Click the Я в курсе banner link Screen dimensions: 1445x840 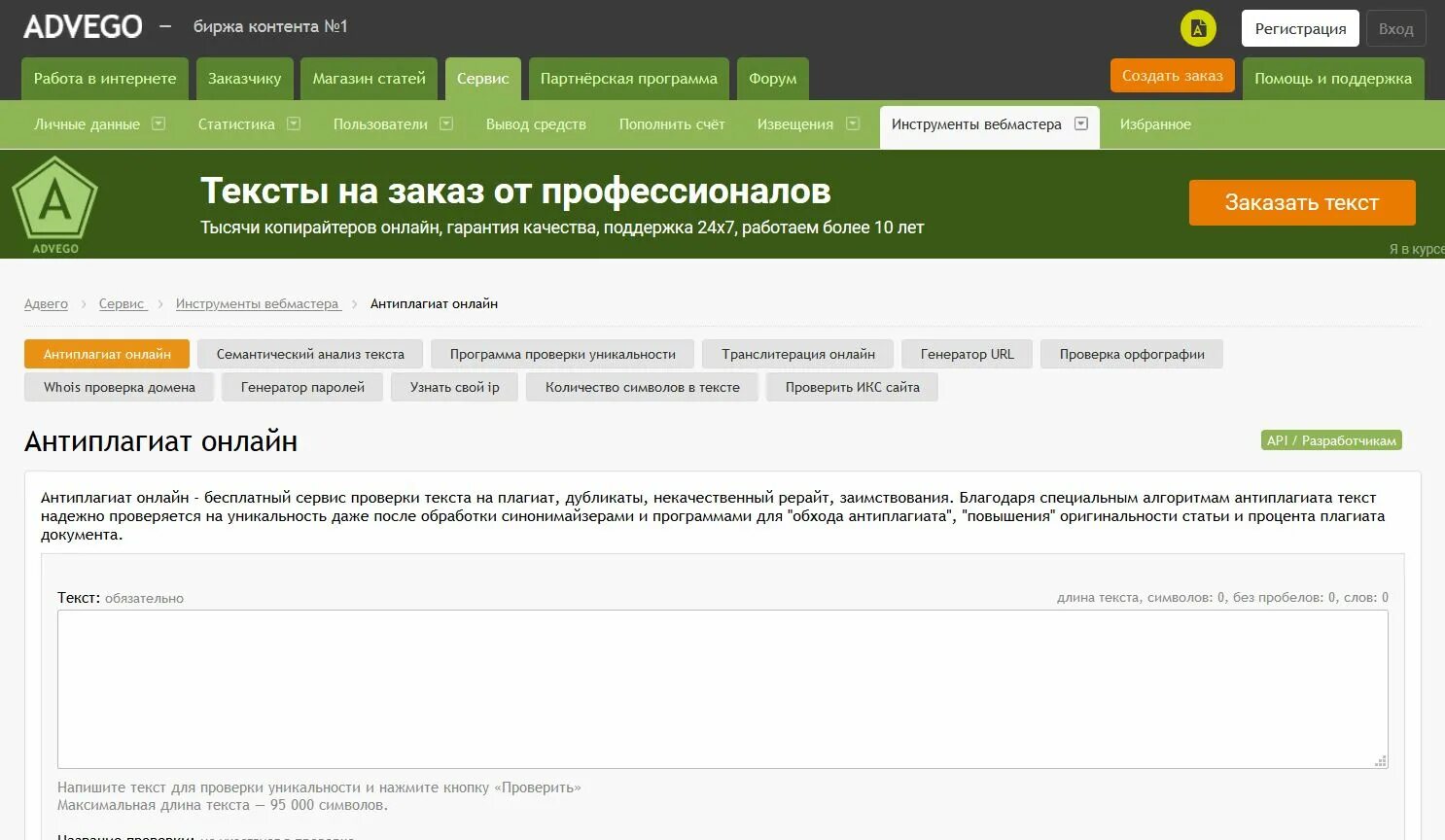1417,249
